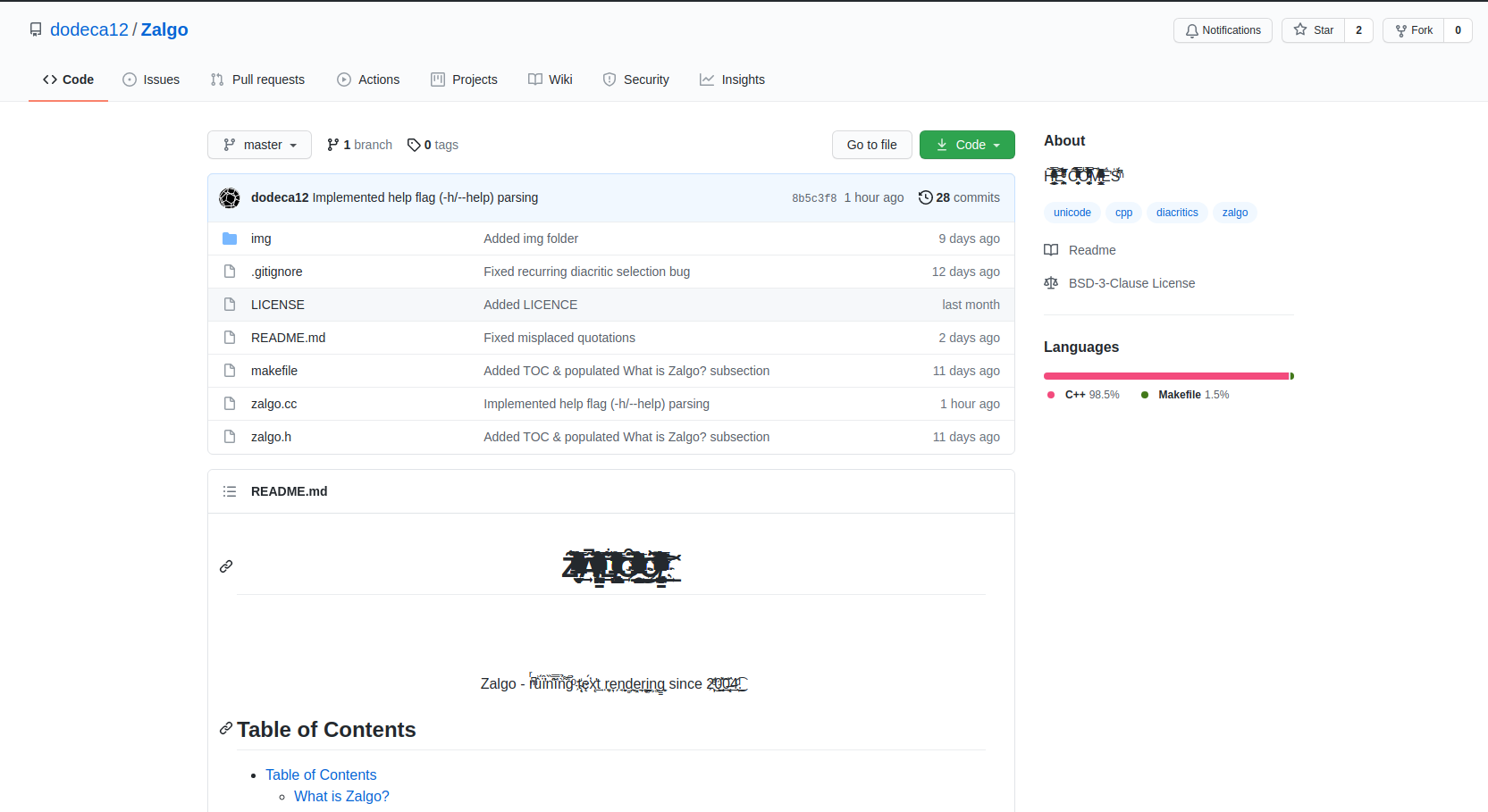Open the C++ 98.5% language link
Screen dimensions: 1488x812
[x=1083, y=395]
